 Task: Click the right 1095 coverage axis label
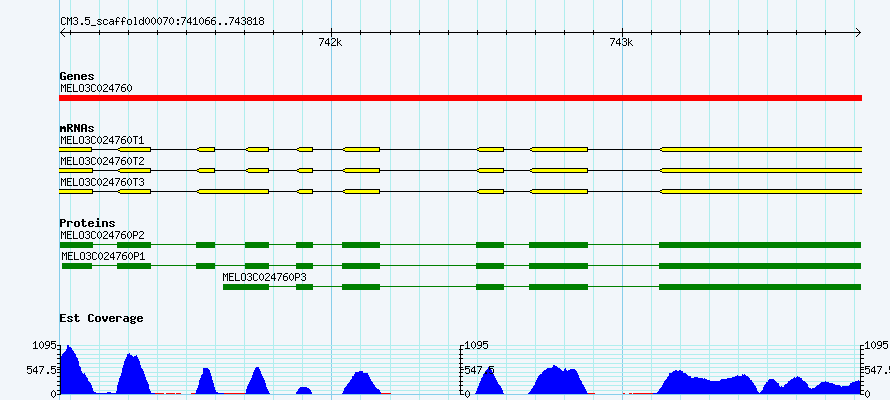pos(876,345)
